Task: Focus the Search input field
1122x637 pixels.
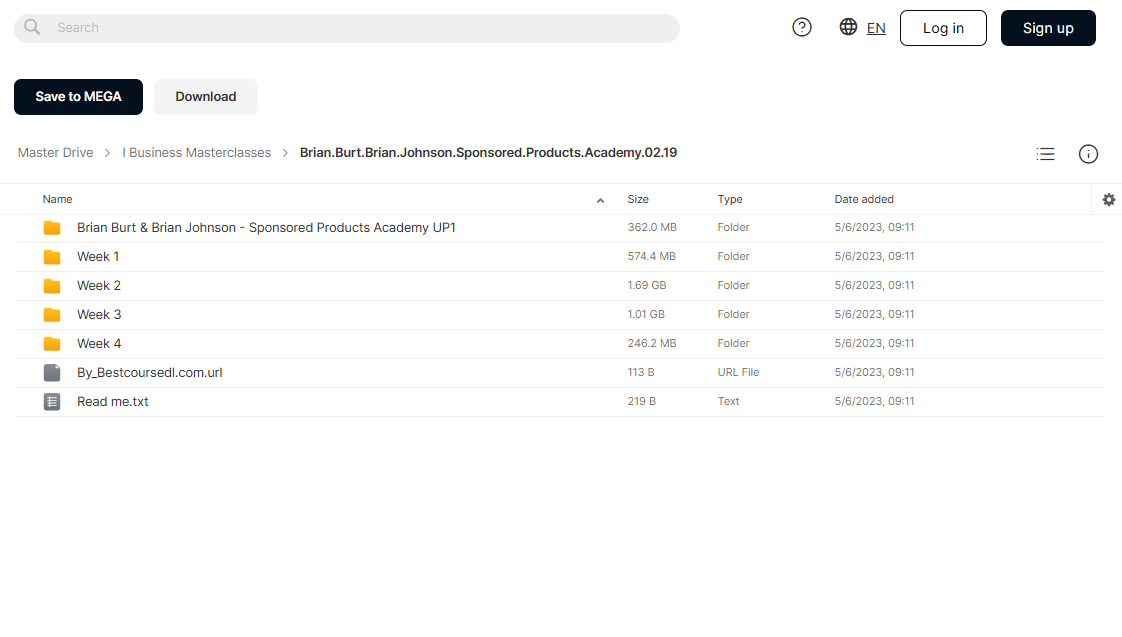Action: pyautogui.click(x=346, y=28)
